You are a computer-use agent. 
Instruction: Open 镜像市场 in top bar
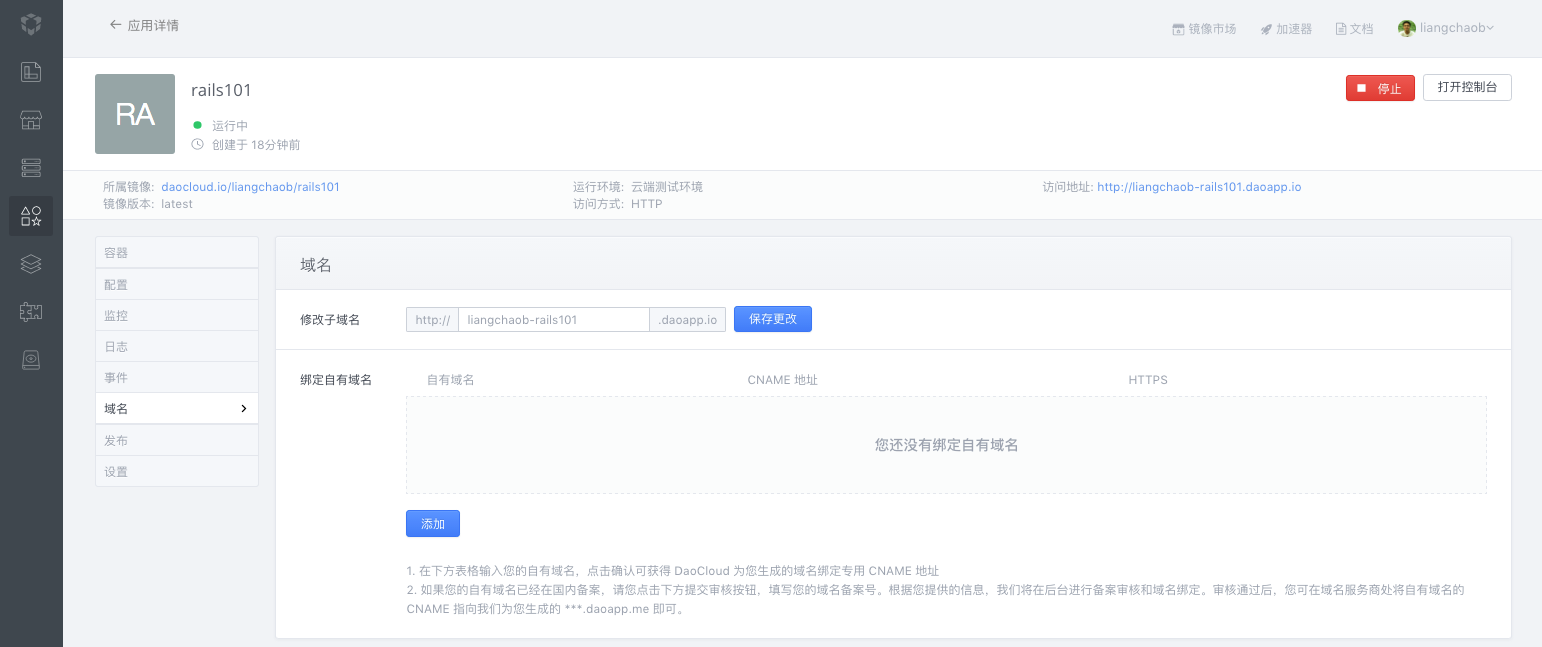(x=1204, y=29)
